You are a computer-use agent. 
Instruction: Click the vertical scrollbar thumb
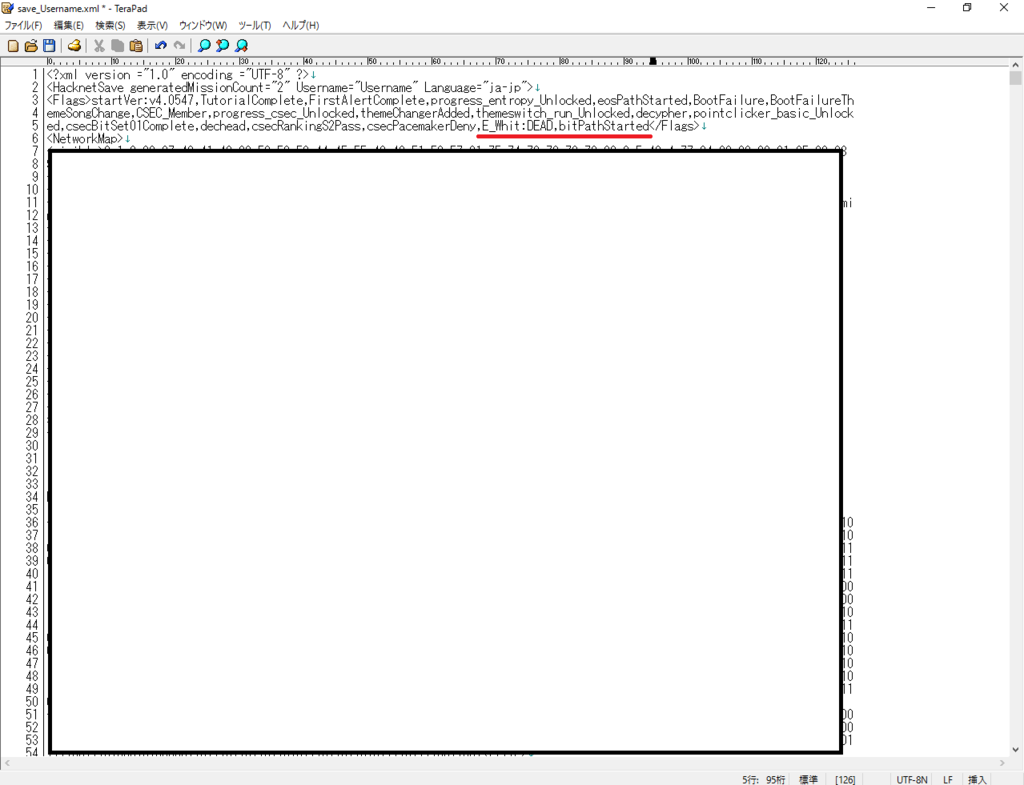point(1016,78)
